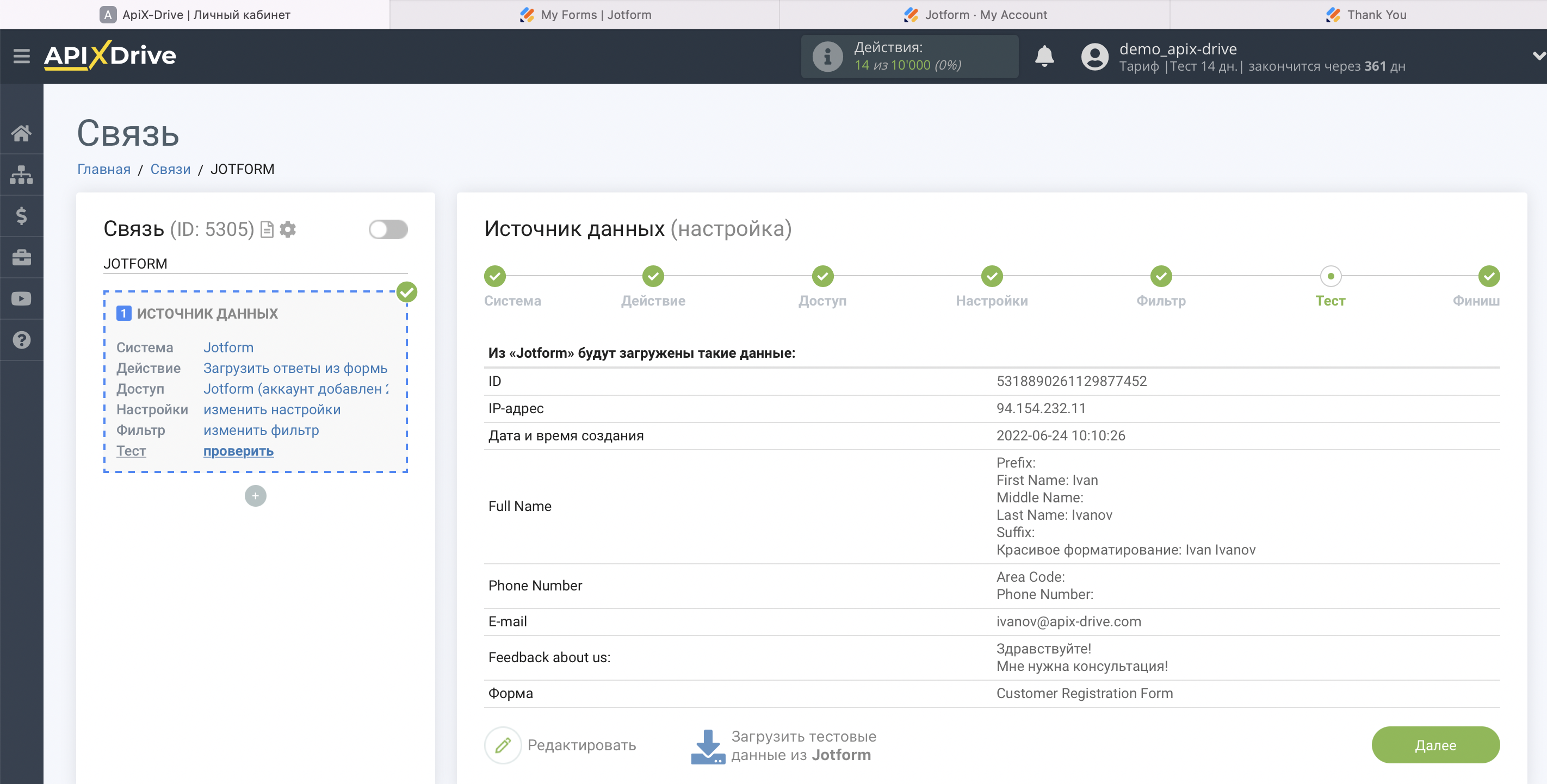
Task: Open the video tutorials sidebar icon
Action: 22,298
